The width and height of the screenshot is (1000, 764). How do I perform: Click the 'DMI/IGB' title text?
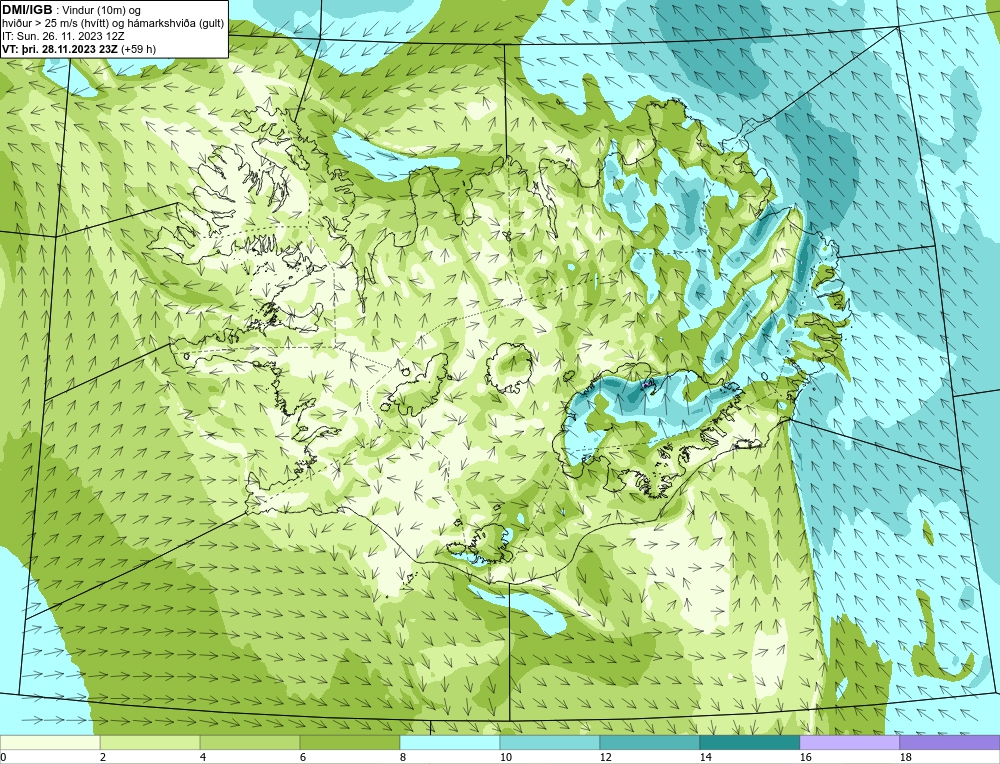pos(27,10)
